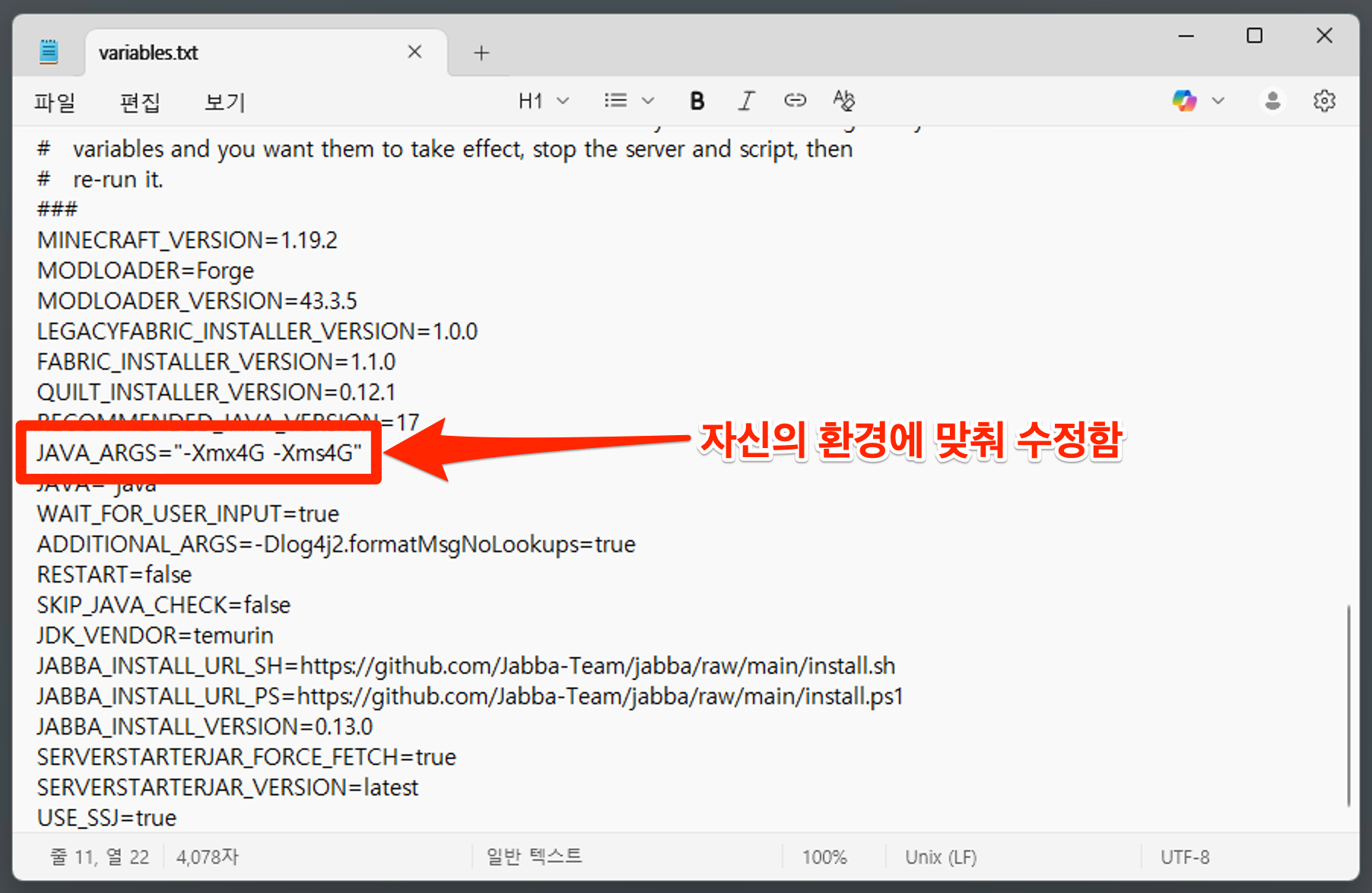This screenshot has height=893, width=1372.
Task: Click the Unix (LF) line ending indicator
Action: pos(941,857)
